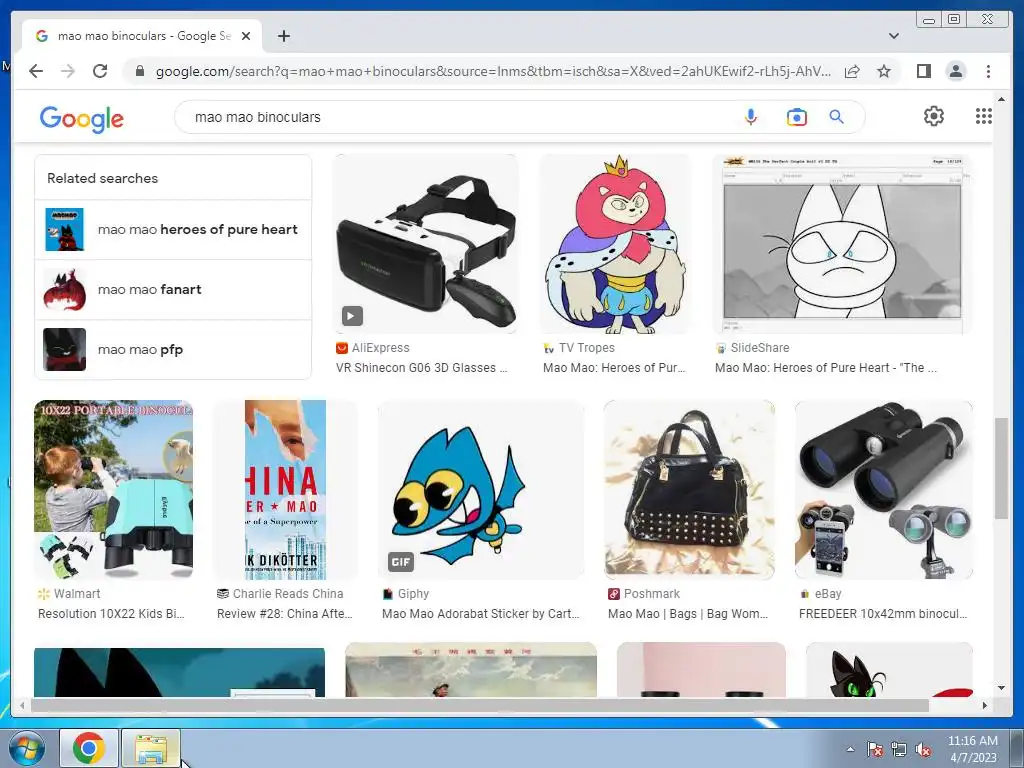Viewport: 1024px width, 768px height.
Task: Open the TV Tropes pink lion king image
Action: [x=615, y=244]
